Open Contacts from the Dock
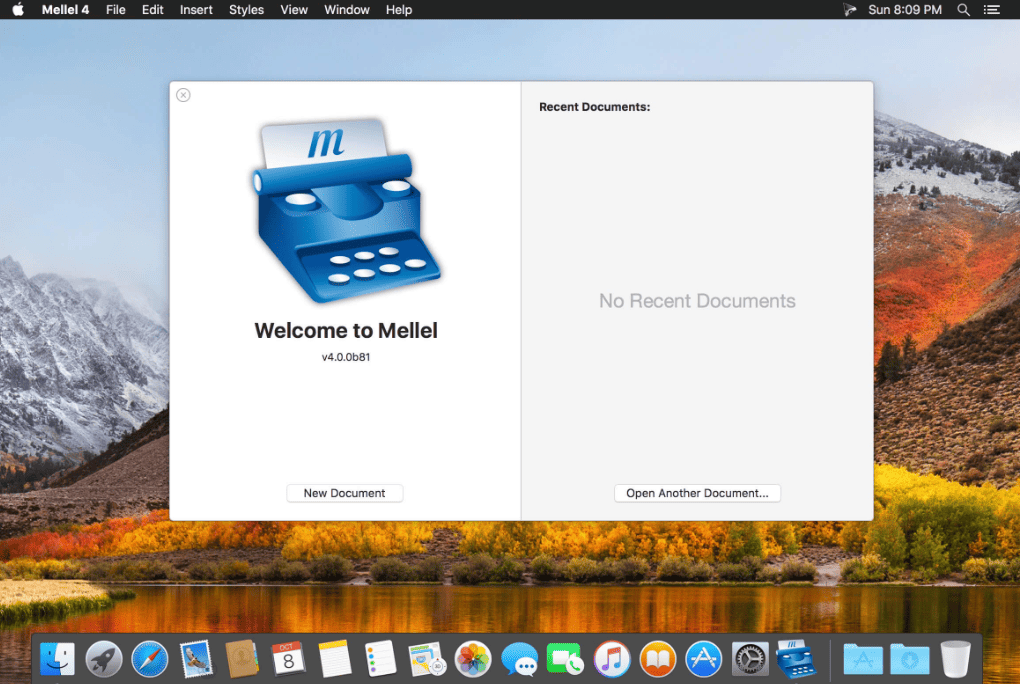This screenshot has height=684, width=1020. pos(242,659)
